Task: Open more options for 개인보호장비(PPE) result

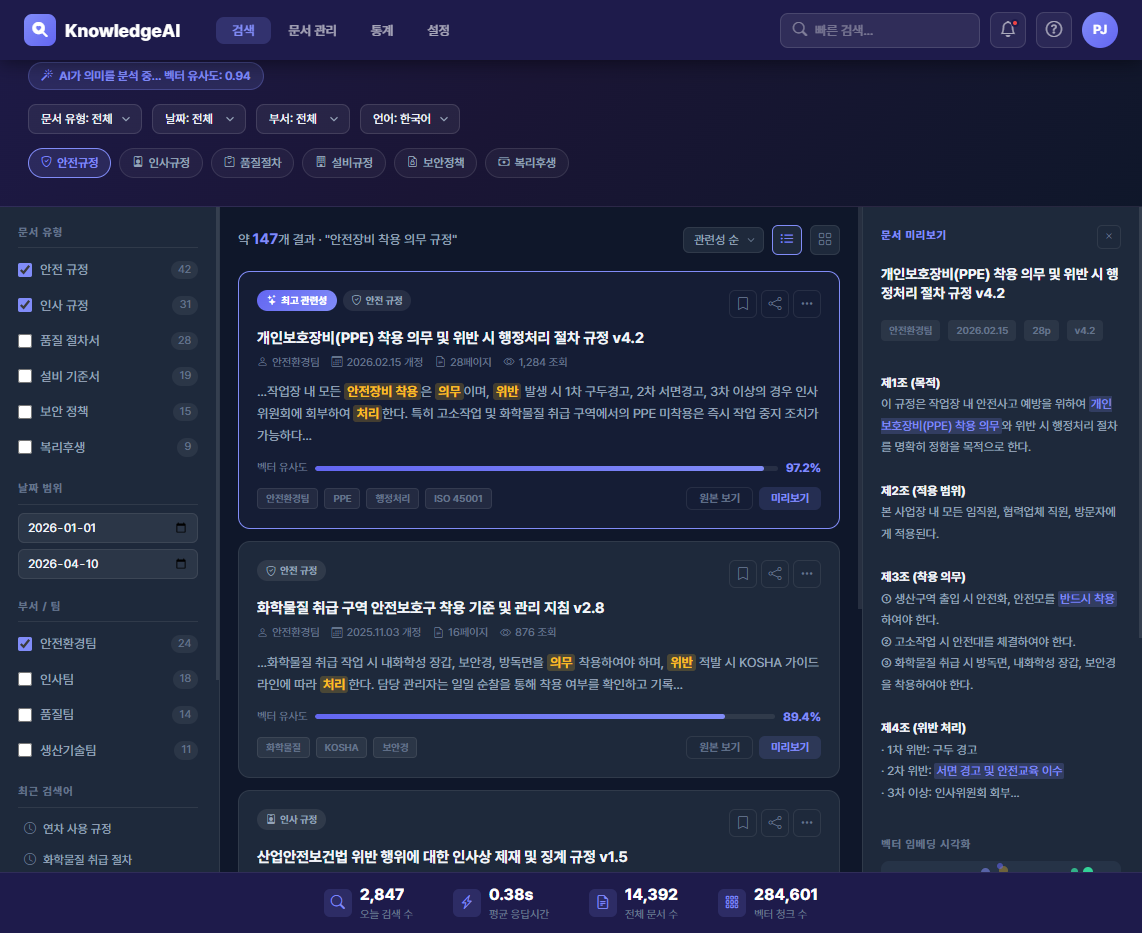Action: pyautogui.click(x=807, y=304)
